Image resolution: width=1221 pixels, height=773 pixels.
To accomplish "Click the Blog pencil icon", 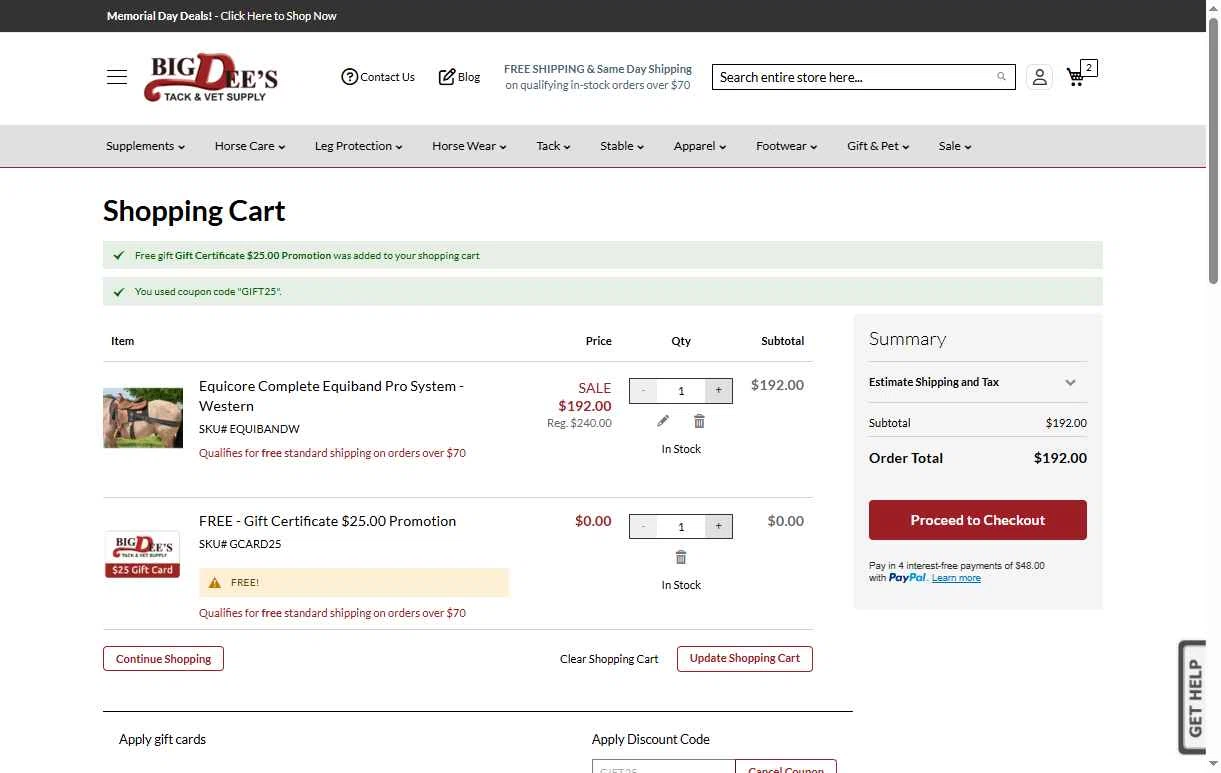I will 447,77.
